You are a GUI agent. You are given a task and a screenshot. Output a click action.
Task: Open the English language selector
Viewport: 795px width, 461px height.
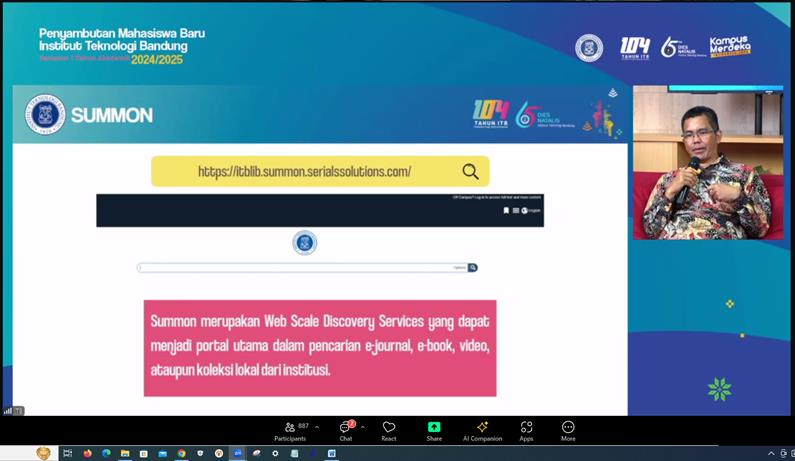[531, 210]
